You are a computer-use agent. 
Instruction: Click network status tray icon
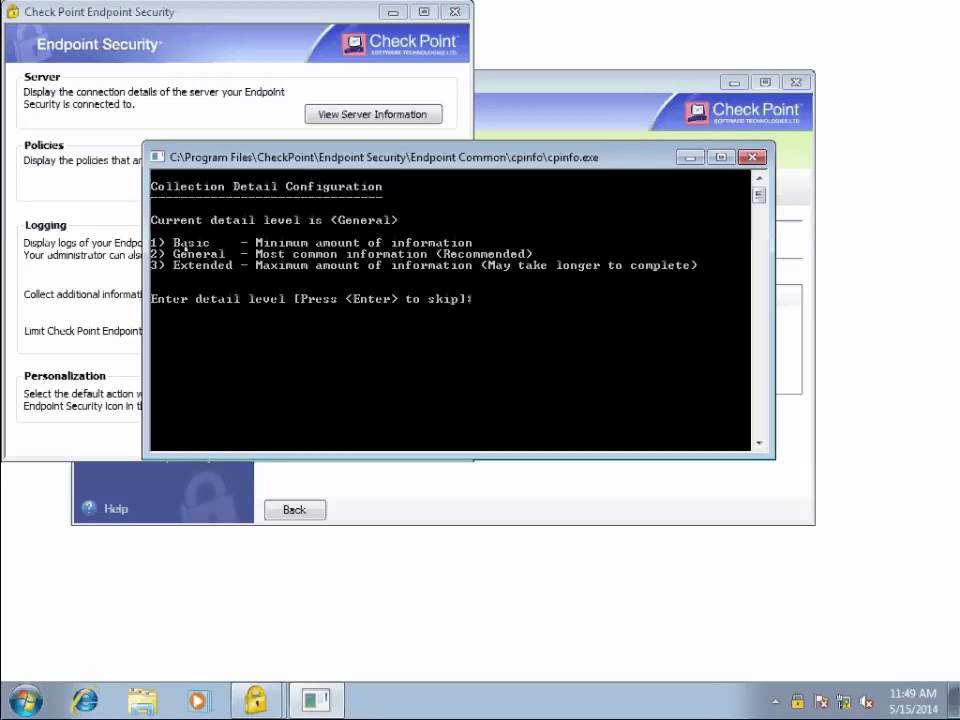[844, 702]
